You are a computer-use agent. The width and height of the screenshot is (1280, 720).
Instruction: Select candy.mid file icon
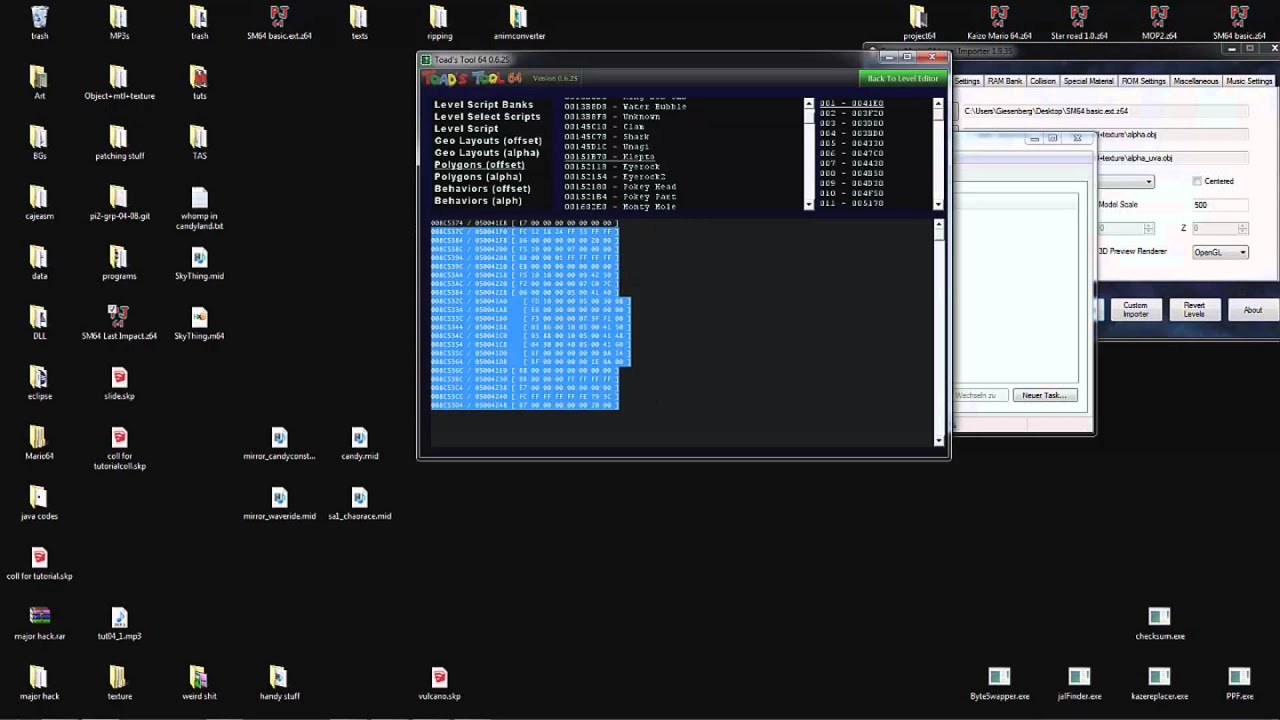click(359, 437)
